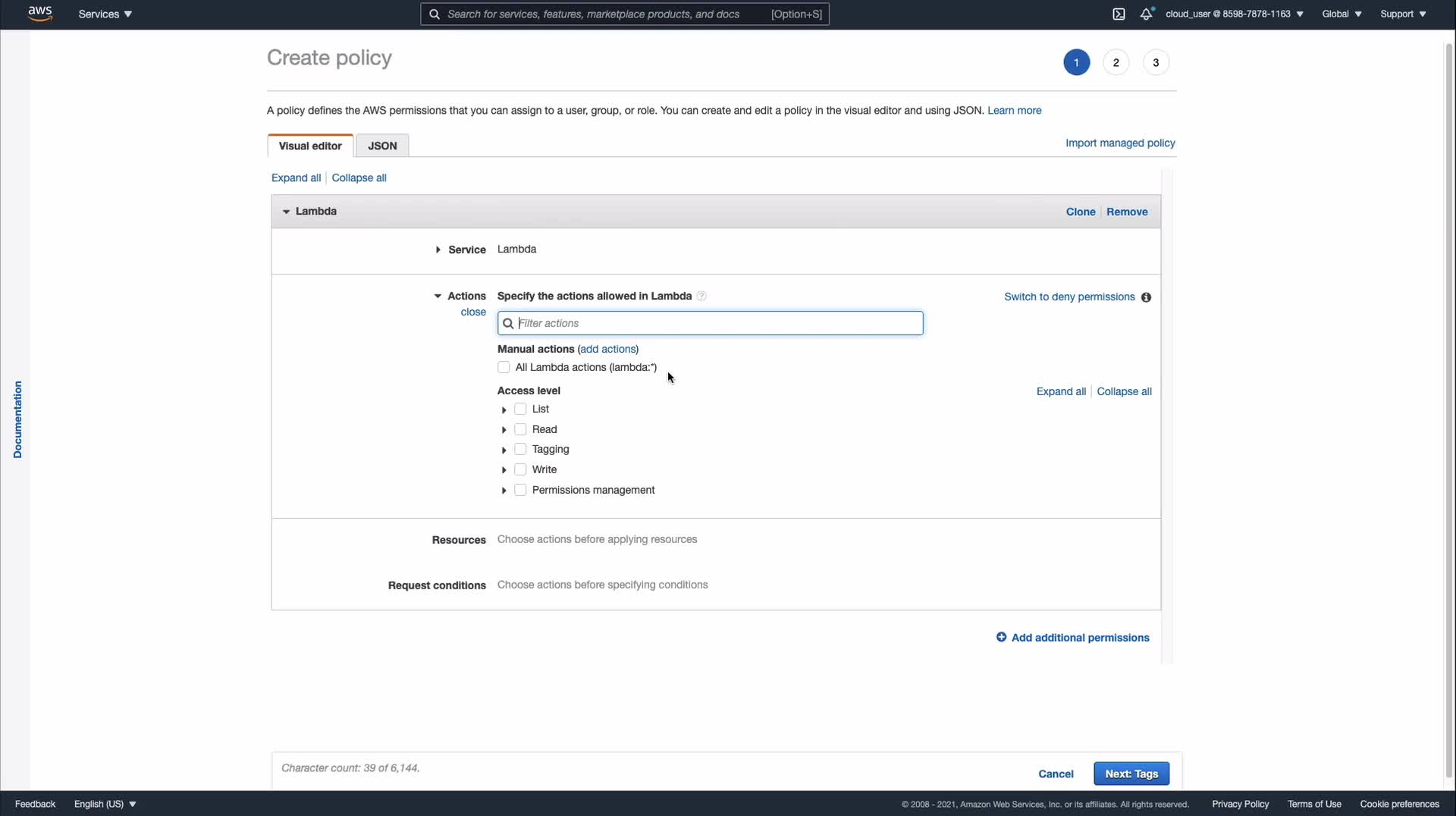Expand the List access level arrow
The height and width of the screenshot is (816, 1456).
pos(504,410)
